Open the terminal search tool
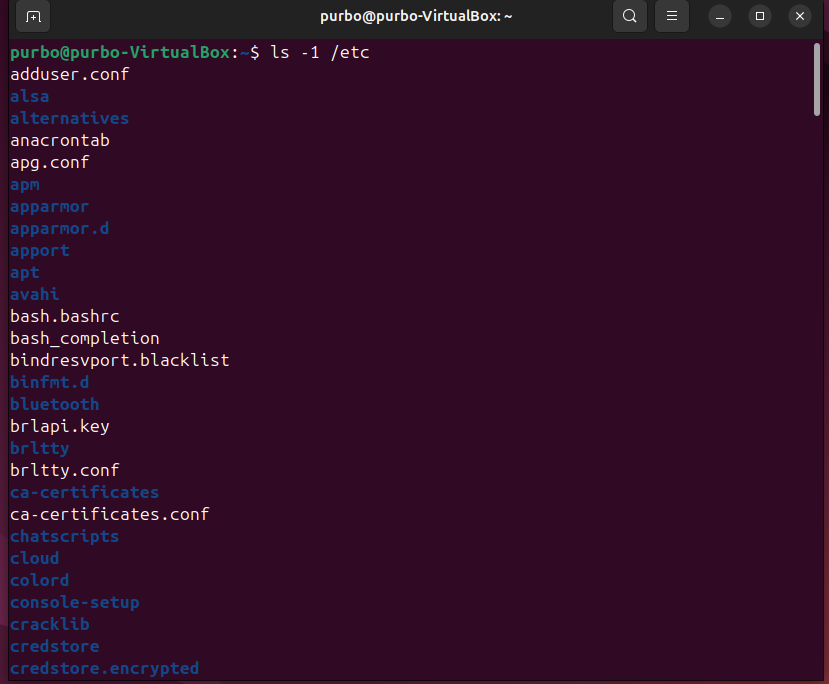829x684 pixels. point(630,16)
